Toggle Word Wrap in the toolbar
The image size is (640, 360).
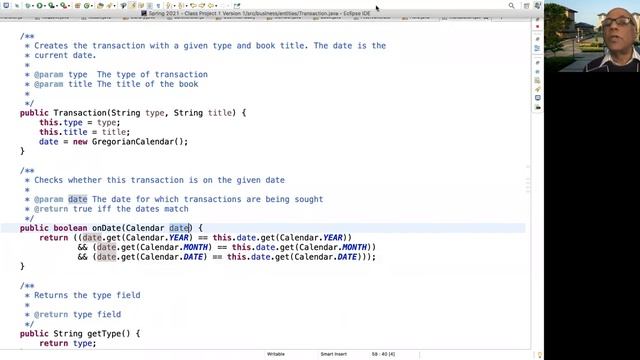click(141, 6)
